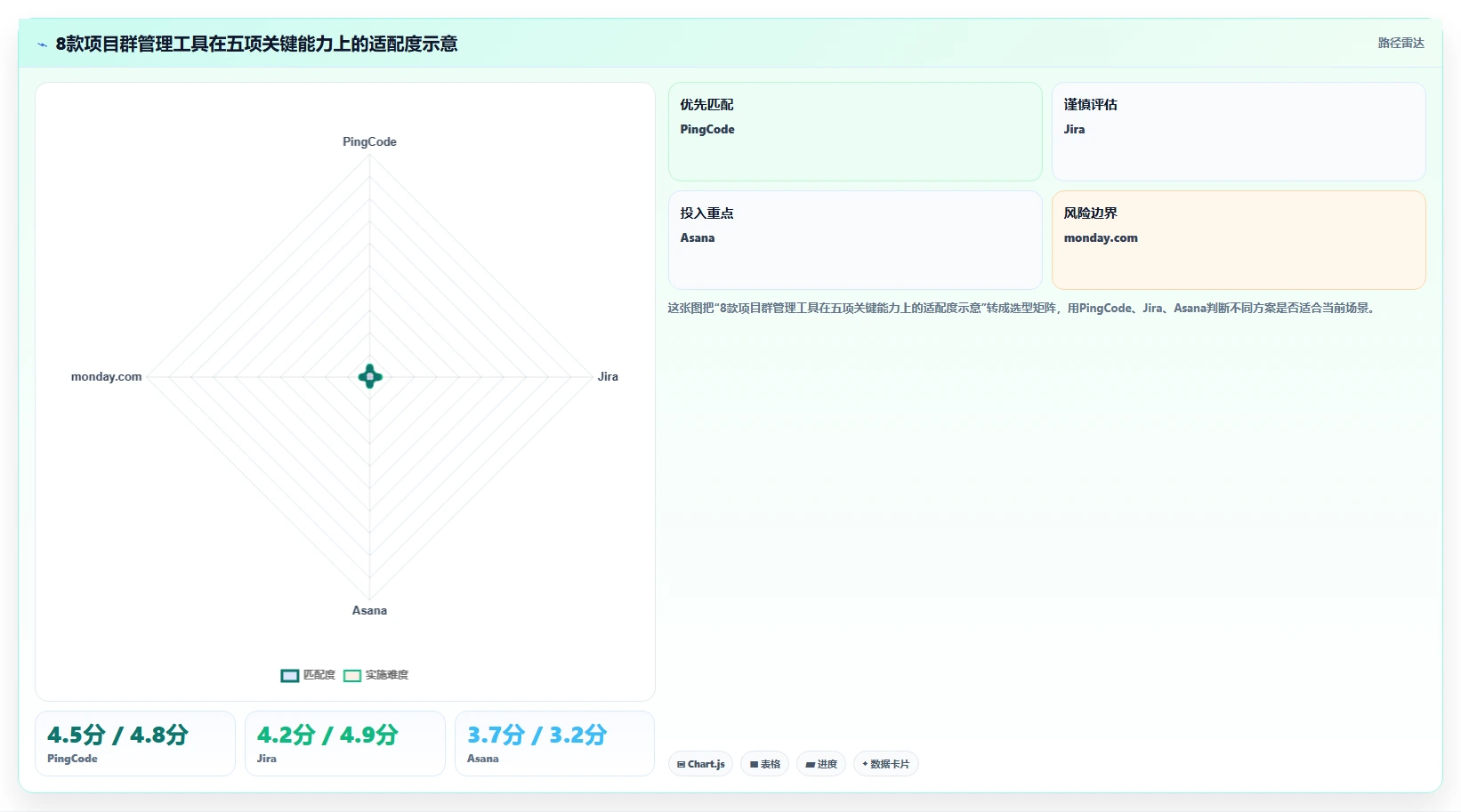
Task: Click the radar data point at center
Action: coord(370,377)
